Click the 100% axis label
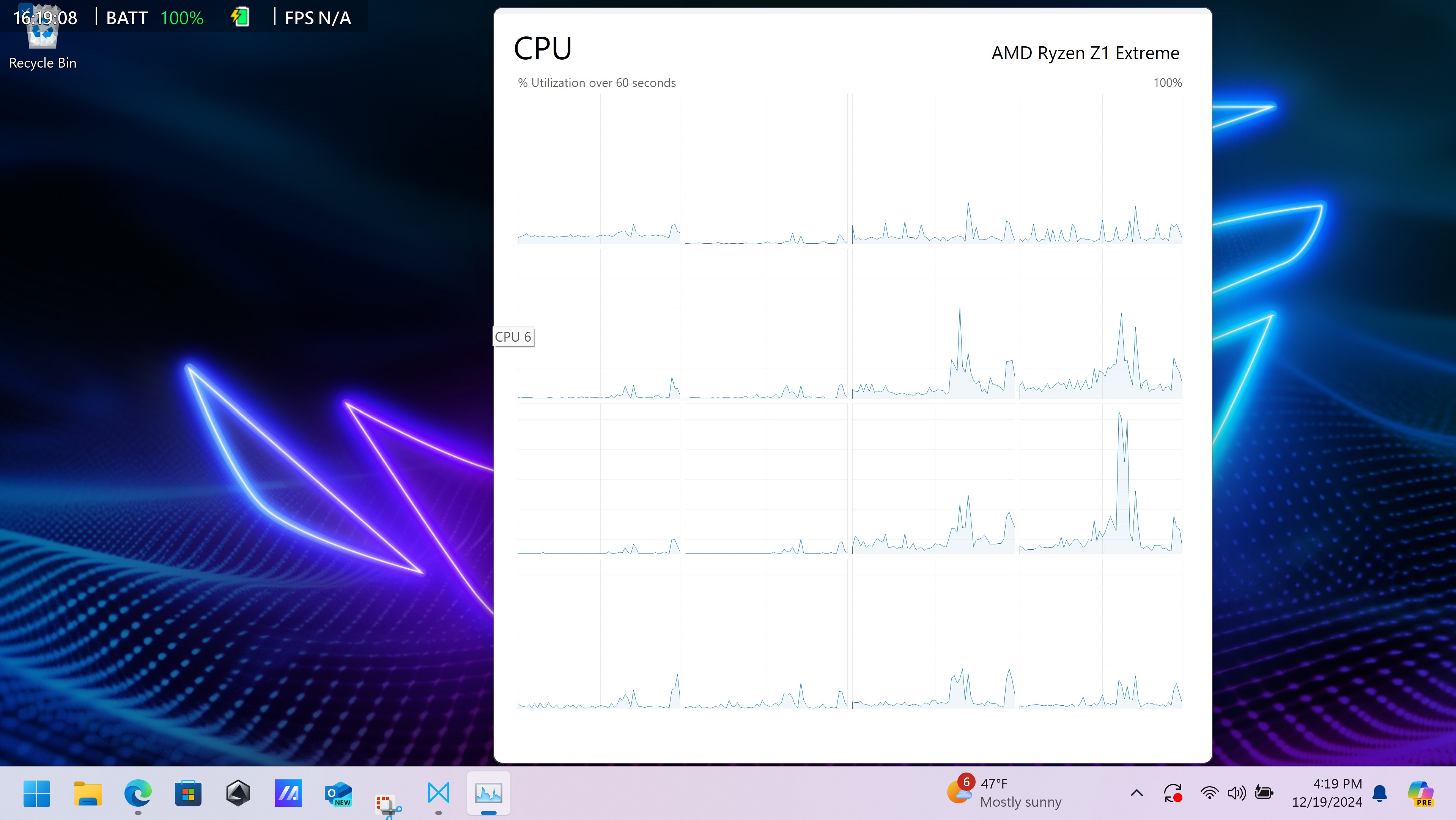The height and width of the screenshot is (820, 1456). [x=1168, y=82]
